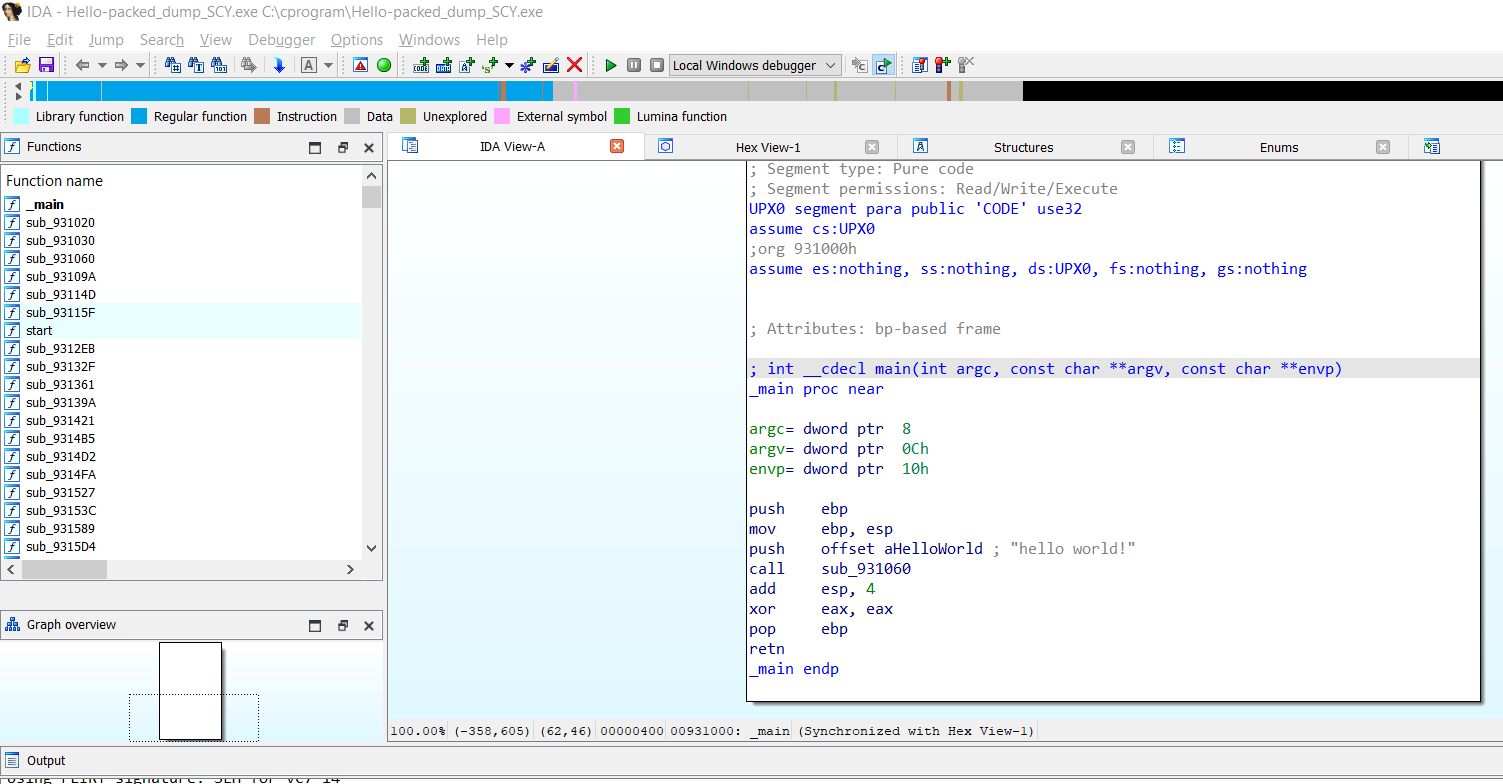The height and width of the screenshot is (784, 1503).
Task: Open the Debugger menu
Action: pos(281,40)
